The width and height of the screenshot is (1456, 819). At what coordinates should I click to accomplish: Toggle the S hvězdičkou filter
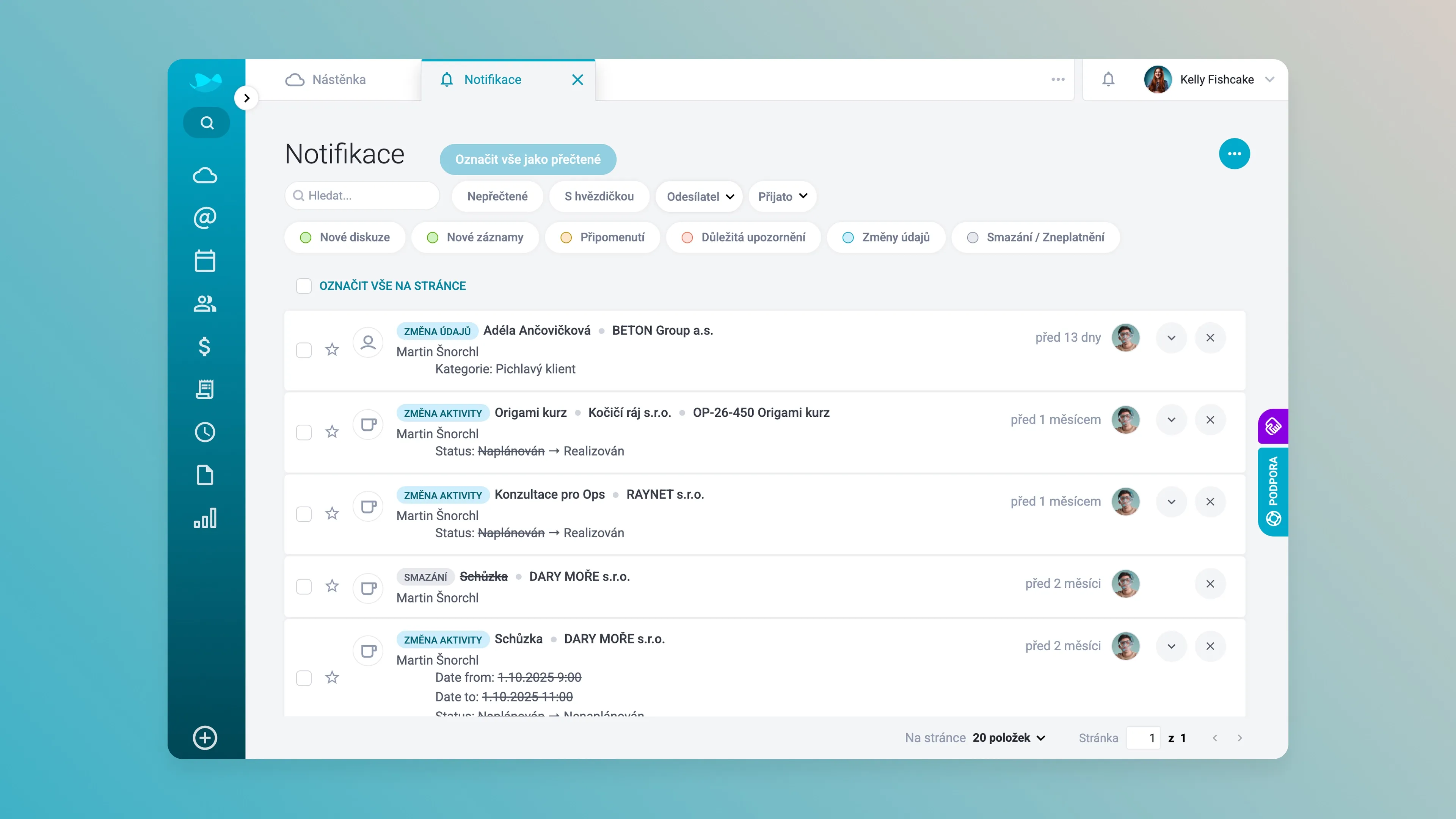(599, 197)
